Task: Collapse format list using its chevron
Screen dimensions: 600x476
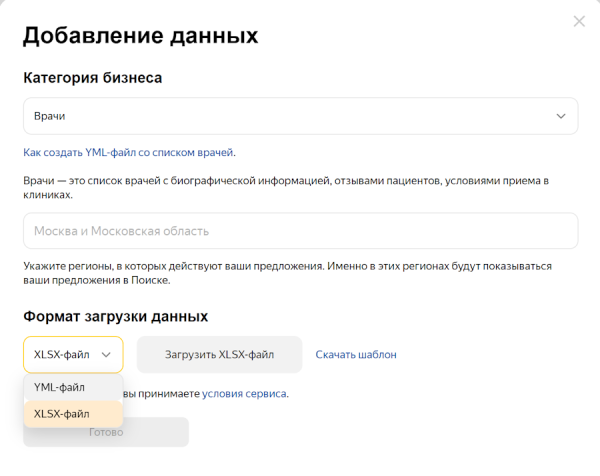Action: coord(106,354)
